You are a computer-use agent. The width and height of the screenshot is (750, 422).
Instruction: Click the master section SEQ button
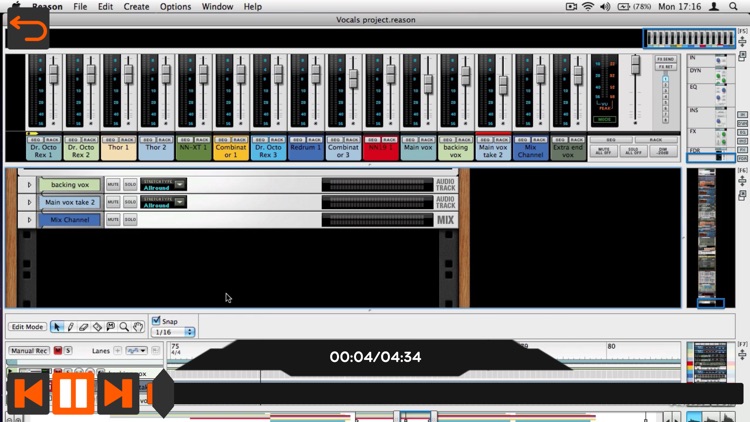click(611, 140)
